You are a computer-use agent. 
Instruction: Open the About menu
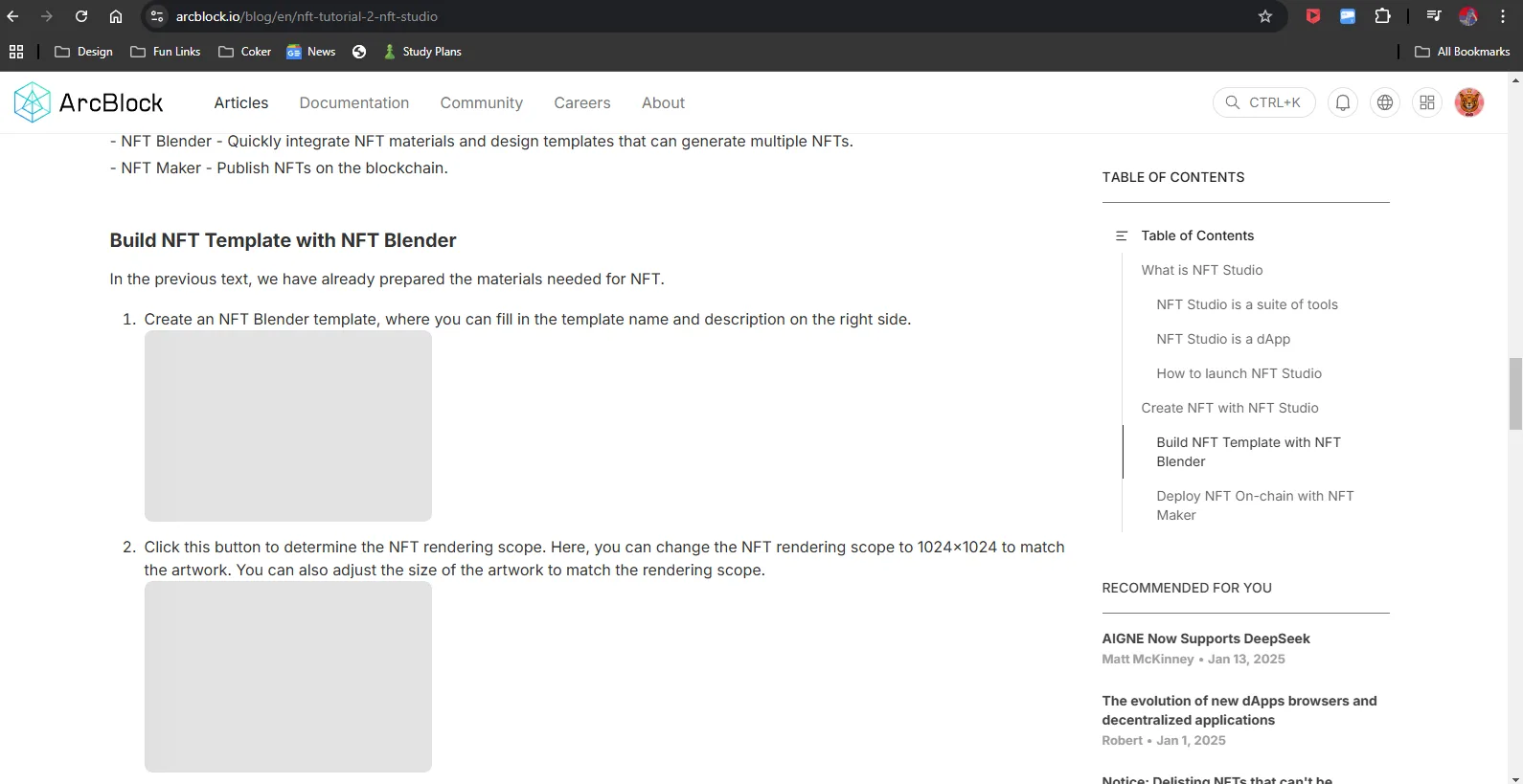click(x=663, y=102)
